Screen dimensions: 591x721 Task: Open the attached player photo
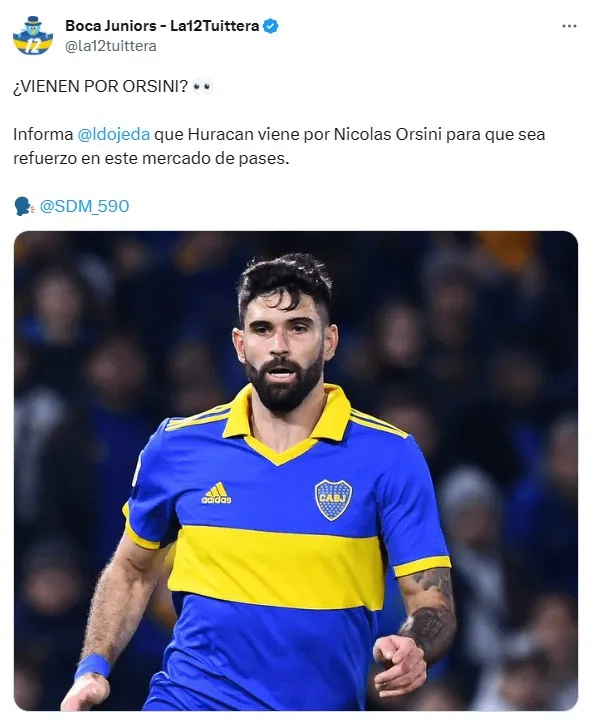pos(296,471)
